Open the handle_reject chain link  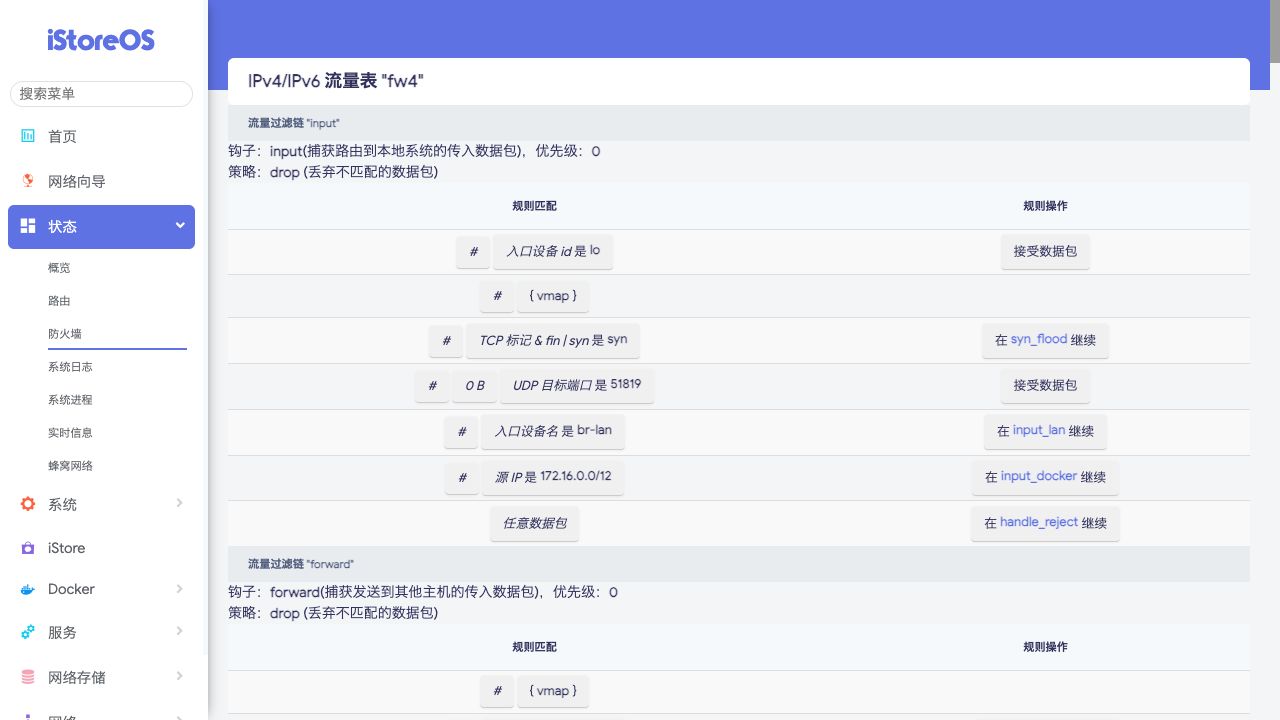pos(1038,523)
